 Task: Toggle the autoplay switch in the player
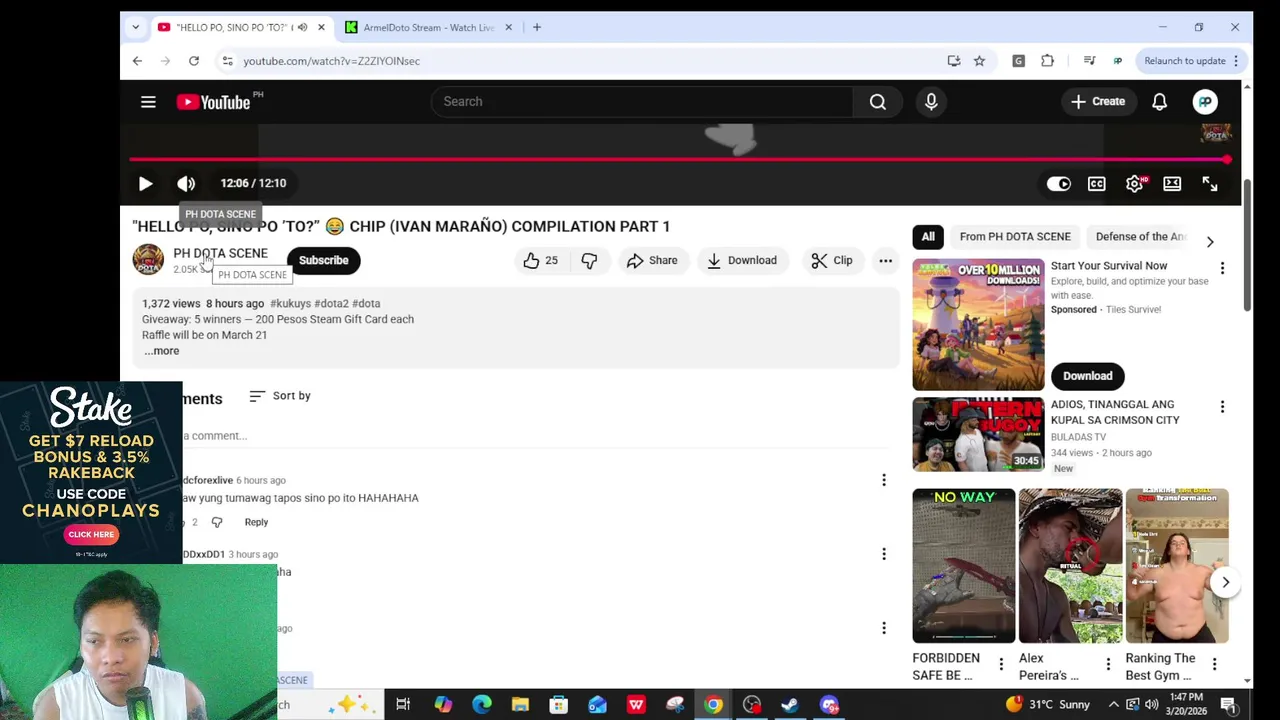pos(1058,184)
